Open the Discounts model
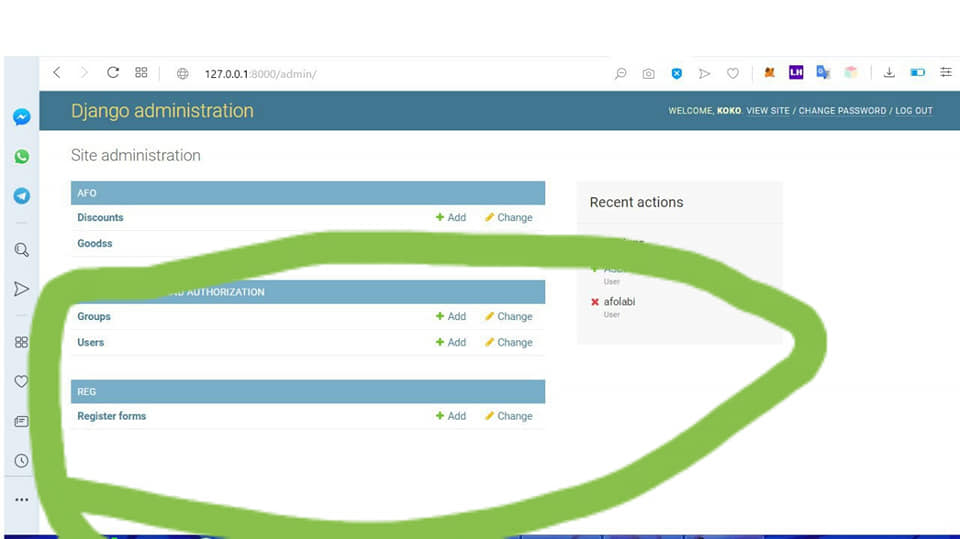 (100, 217)
